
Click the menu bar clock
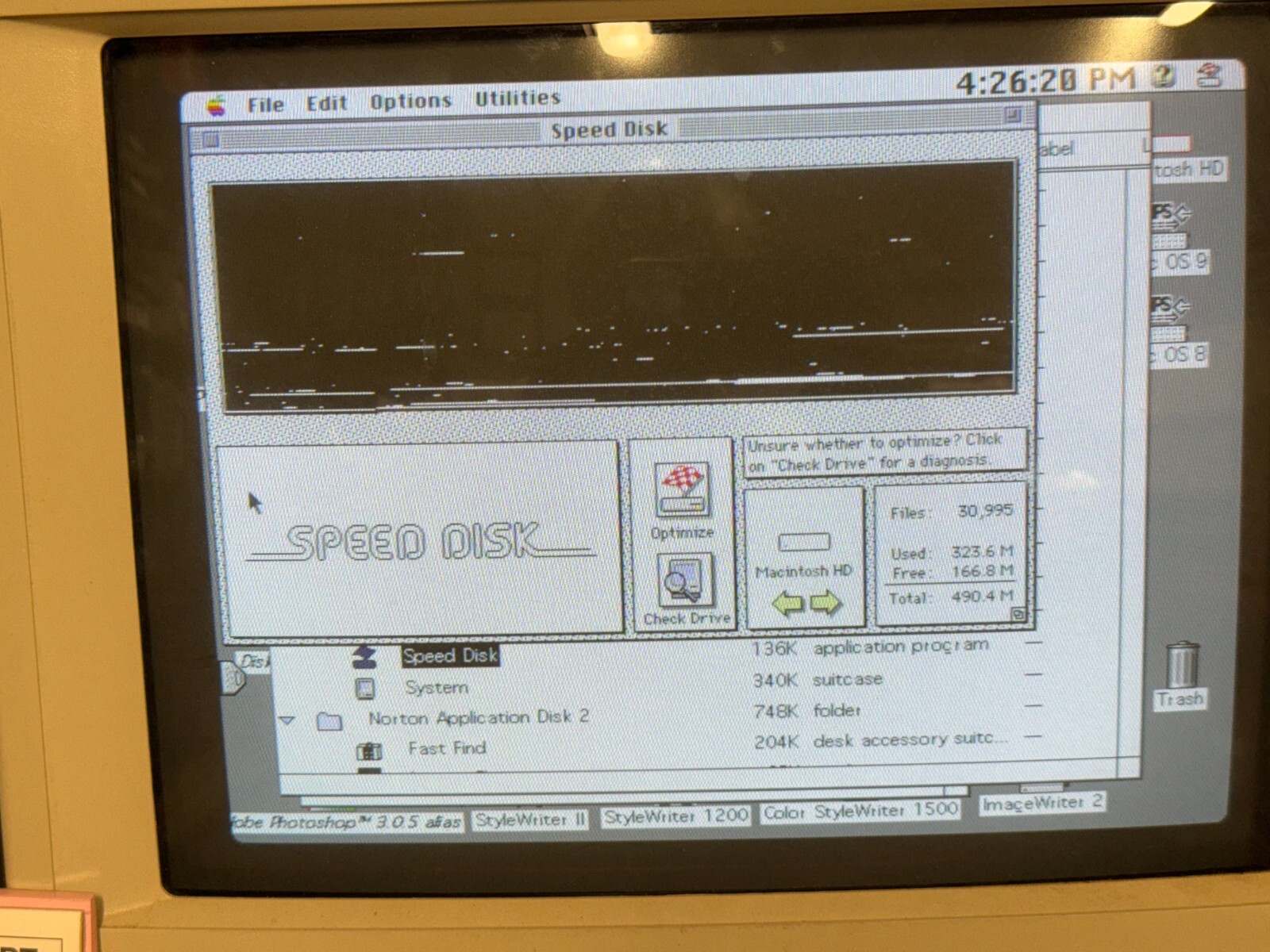pos(1045,80)
